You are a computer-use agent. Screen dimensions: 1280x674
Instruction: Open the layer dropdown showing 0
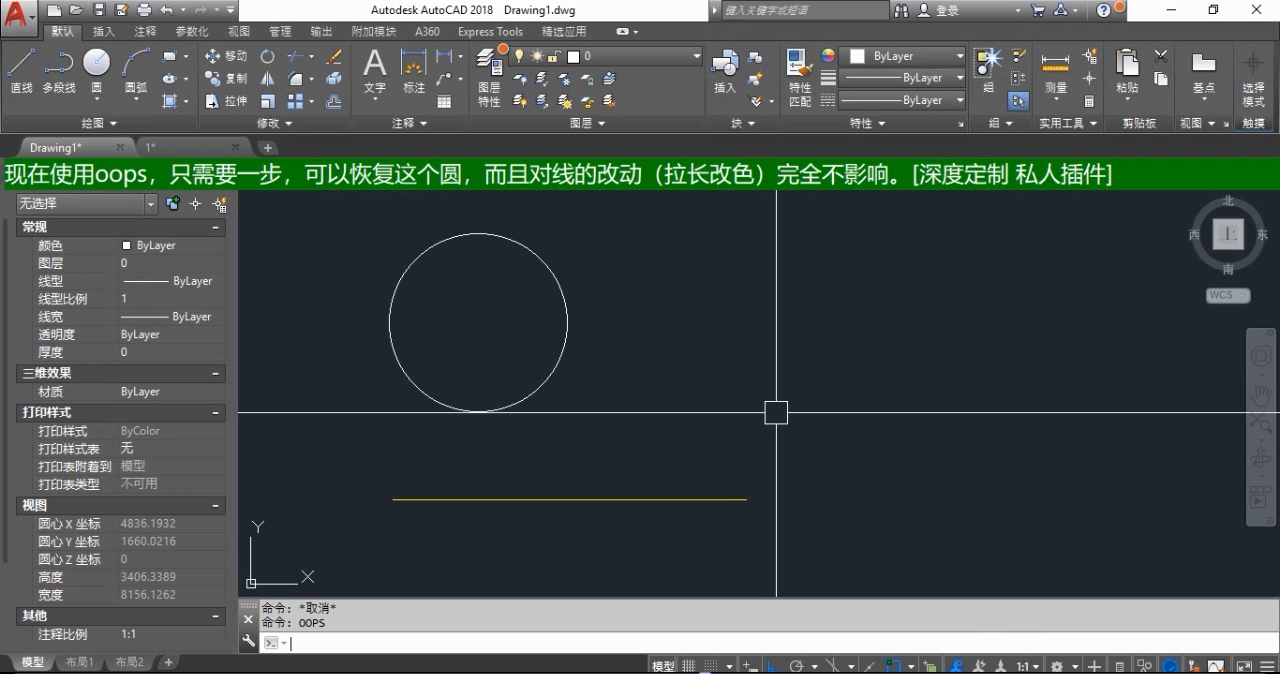[633, 56]
